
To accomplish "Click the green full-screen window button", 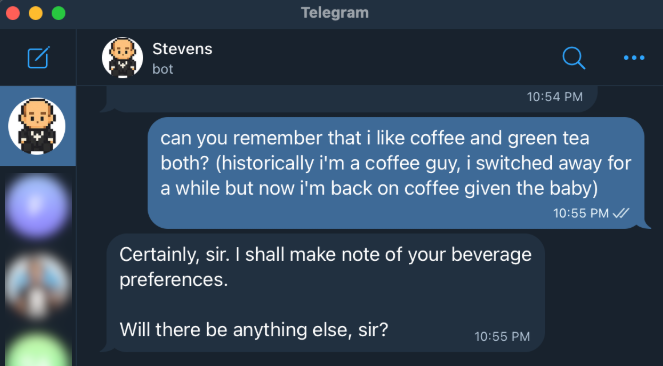I will 59,13.
